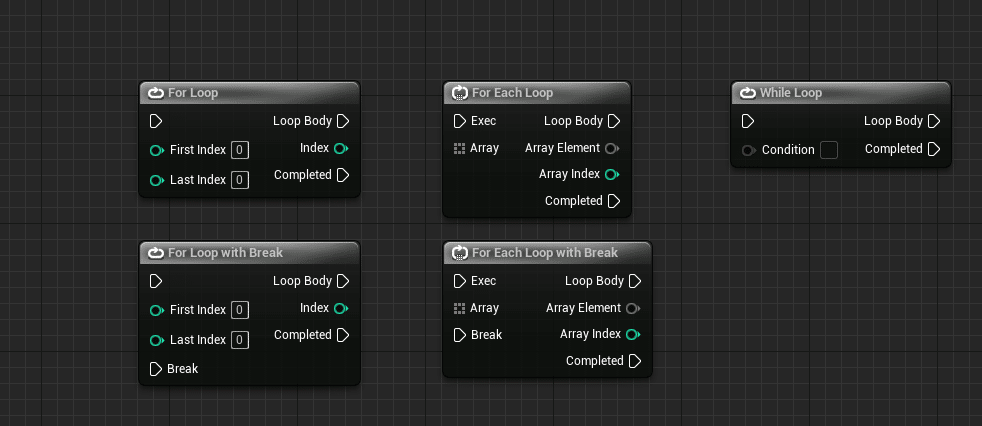The width and height of the screenshot is (982, 426).
Task: Click the Last Index value field on For Loop
Action: 240,180
